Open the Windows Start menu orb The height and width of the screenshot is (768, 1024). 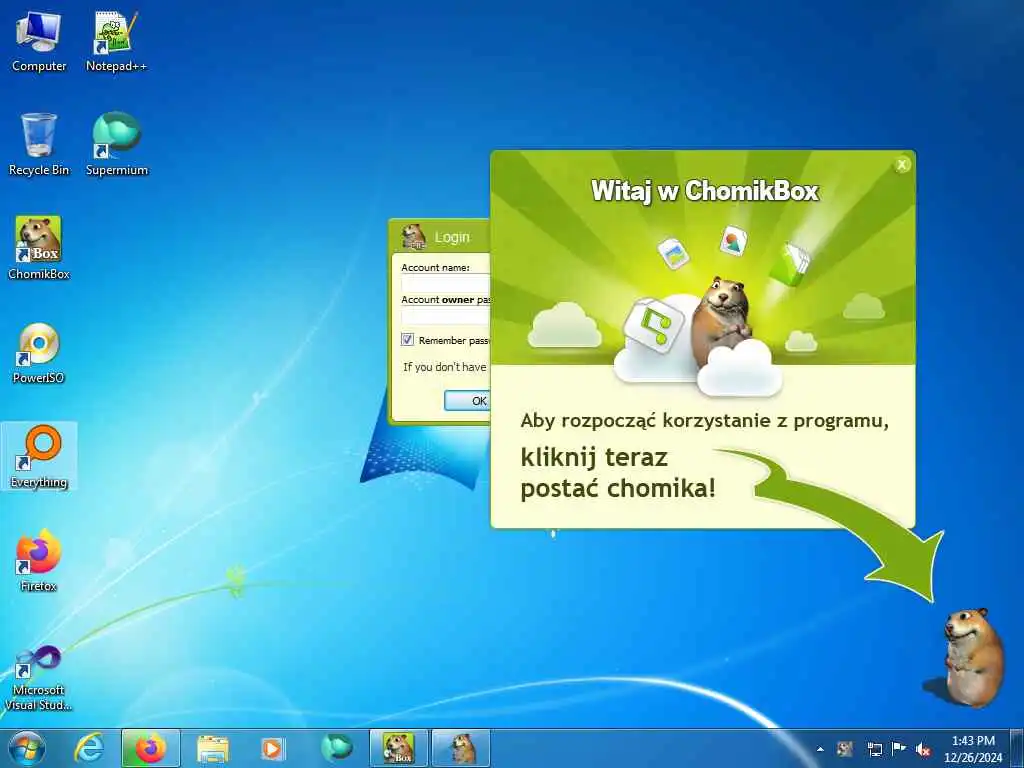click(x=26, y=749)
